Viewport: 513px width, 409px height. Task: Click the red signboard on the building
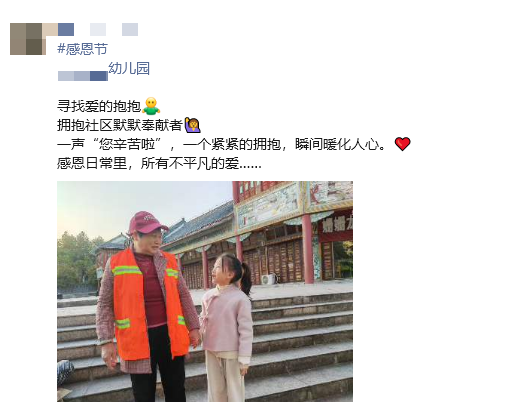335,229
